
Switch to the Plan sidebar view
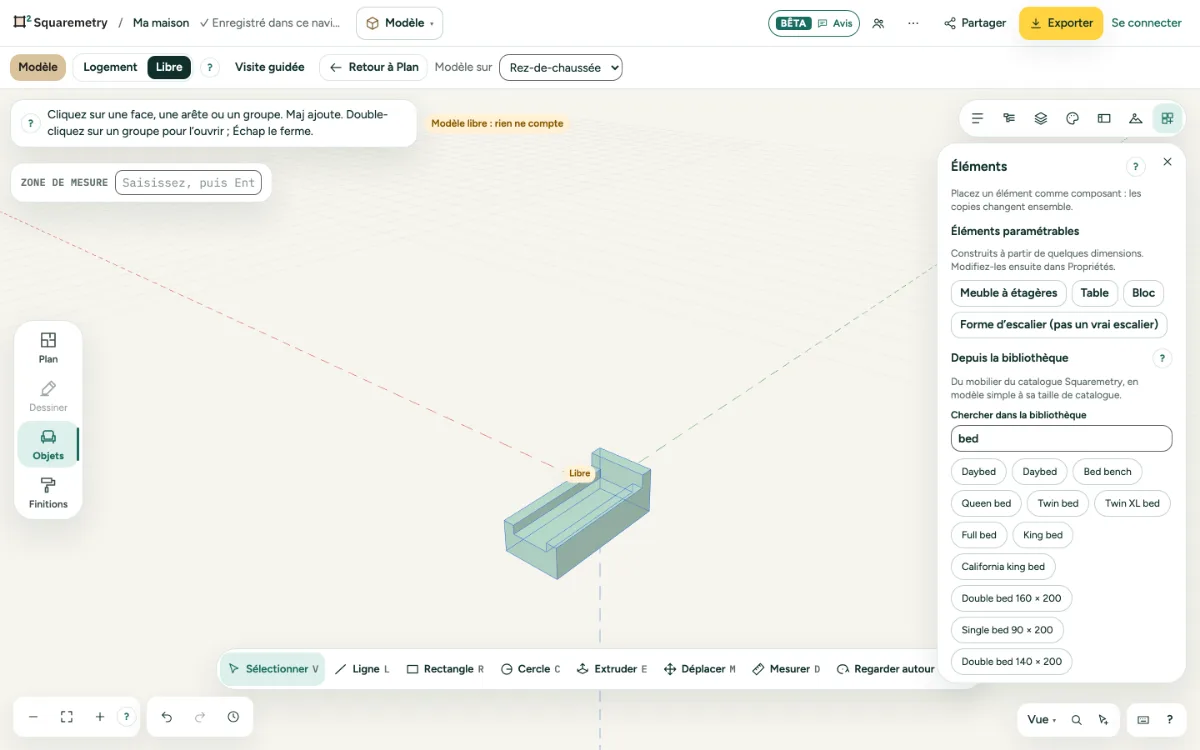click(x=48, y=348)
